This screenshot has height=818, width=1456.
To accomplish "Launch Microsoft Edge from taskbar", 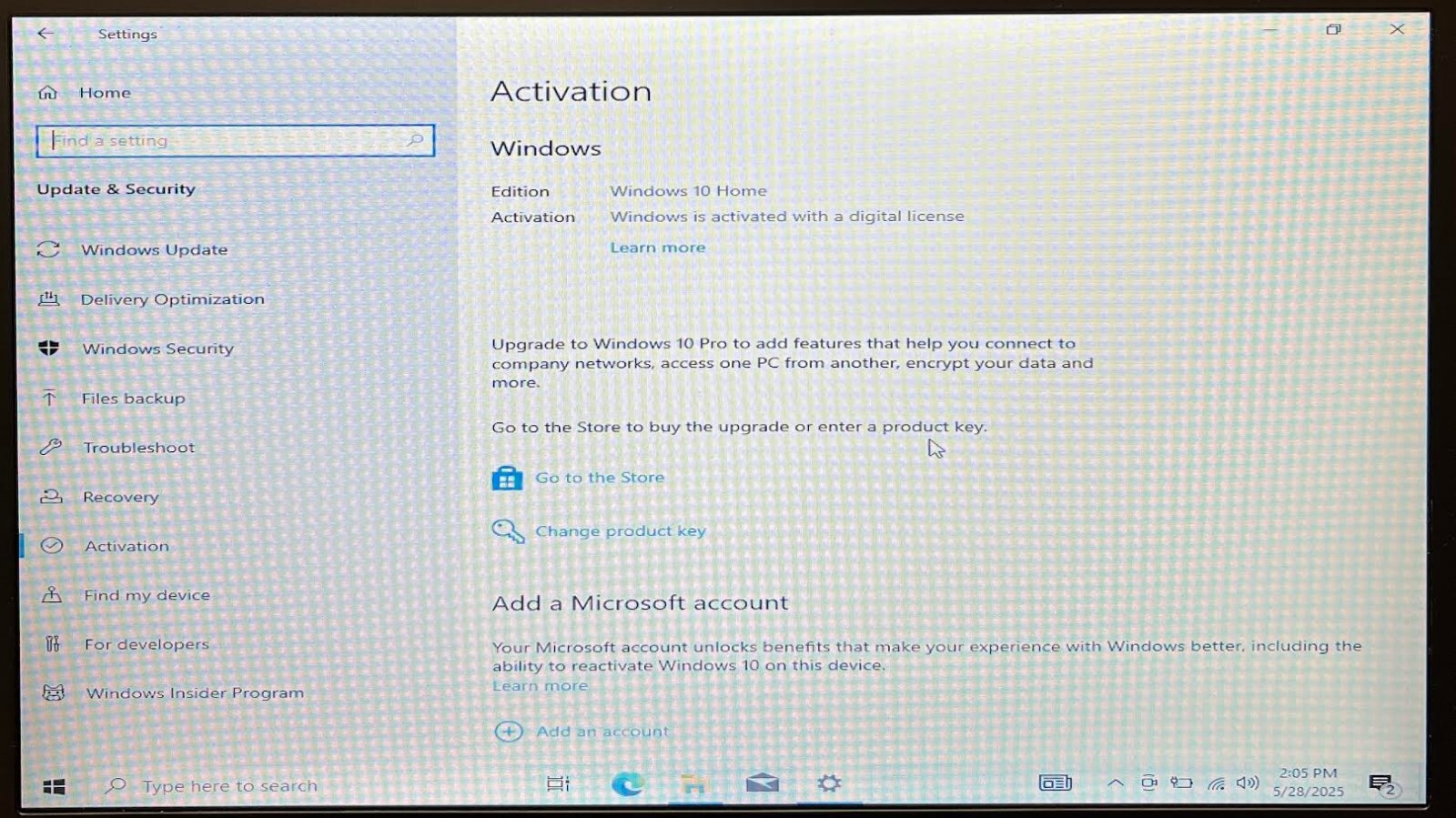I will 627,783.
